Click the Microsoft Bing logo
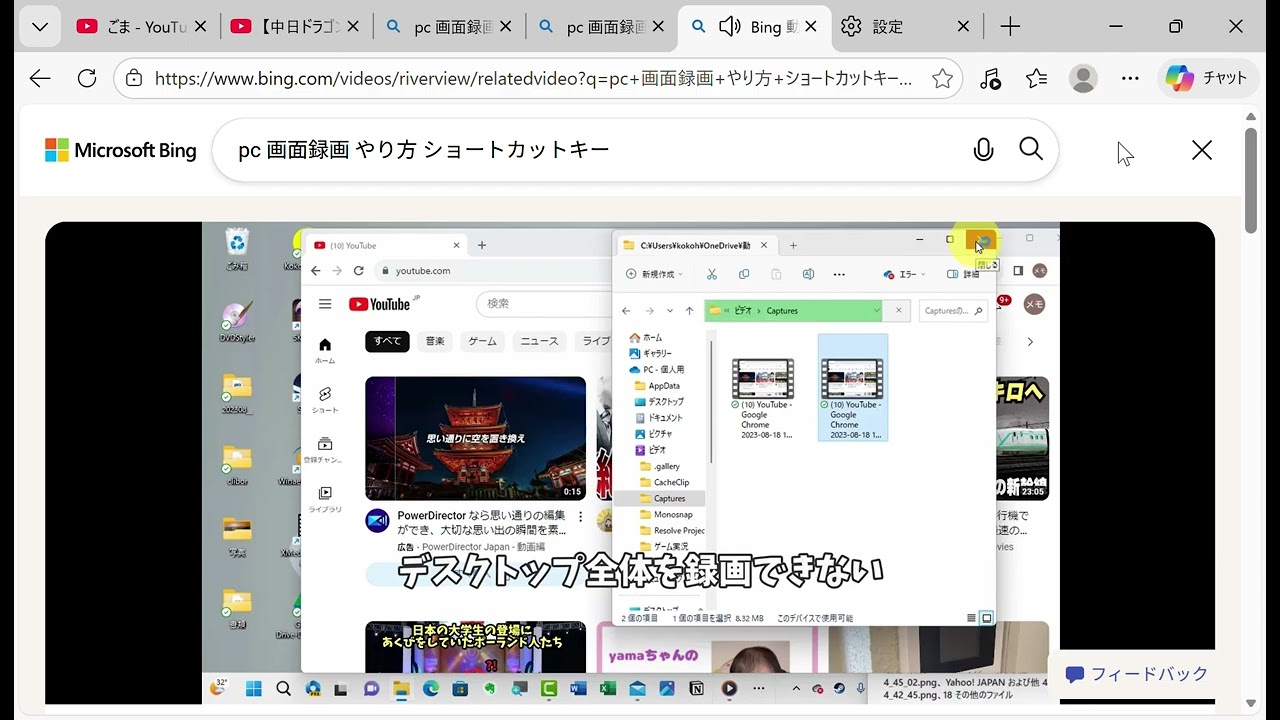The image size is (1280, 720). coord(121,150)
